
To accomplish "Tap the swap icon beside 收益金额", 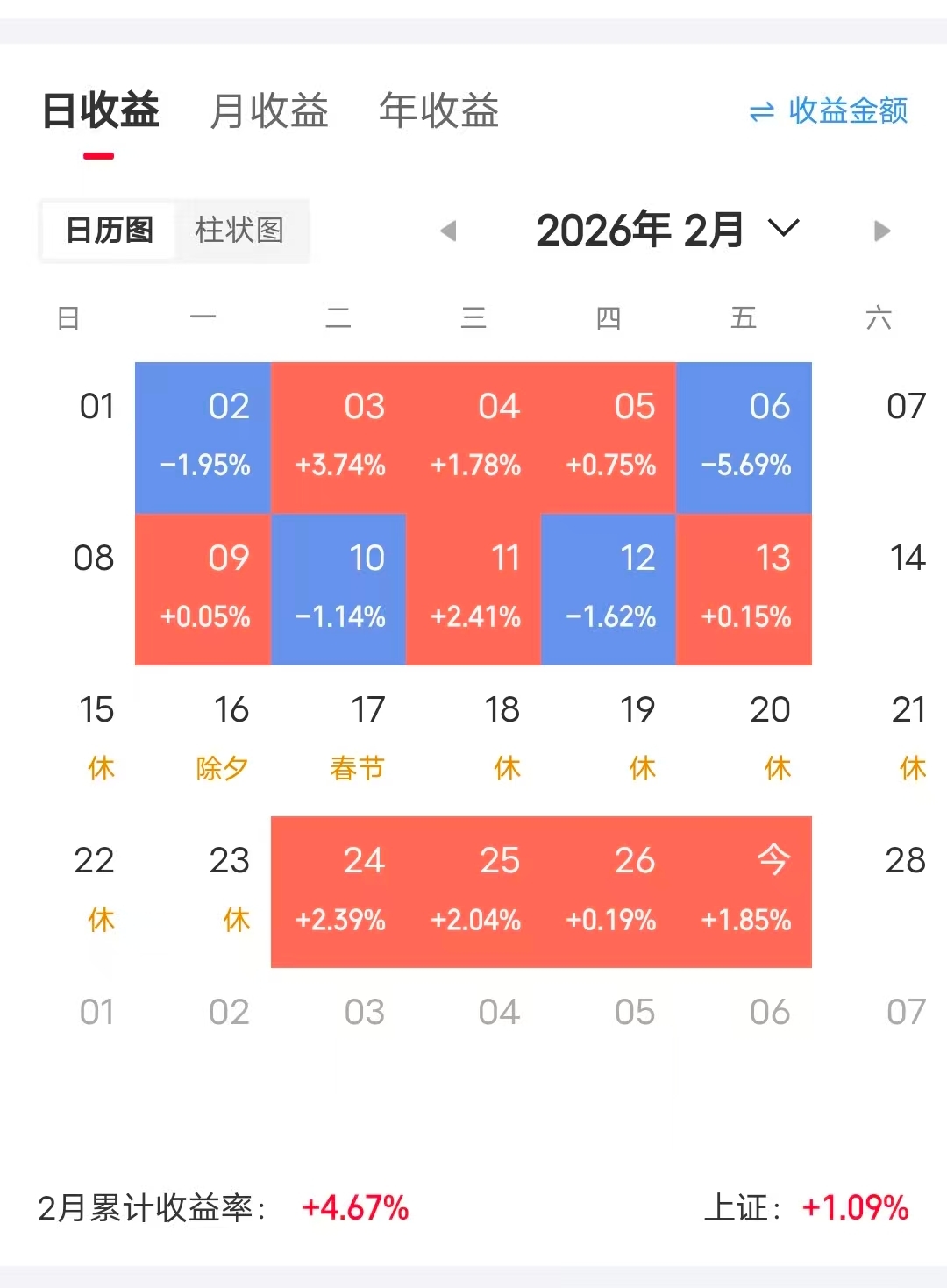I will click(x=762, y=111).
